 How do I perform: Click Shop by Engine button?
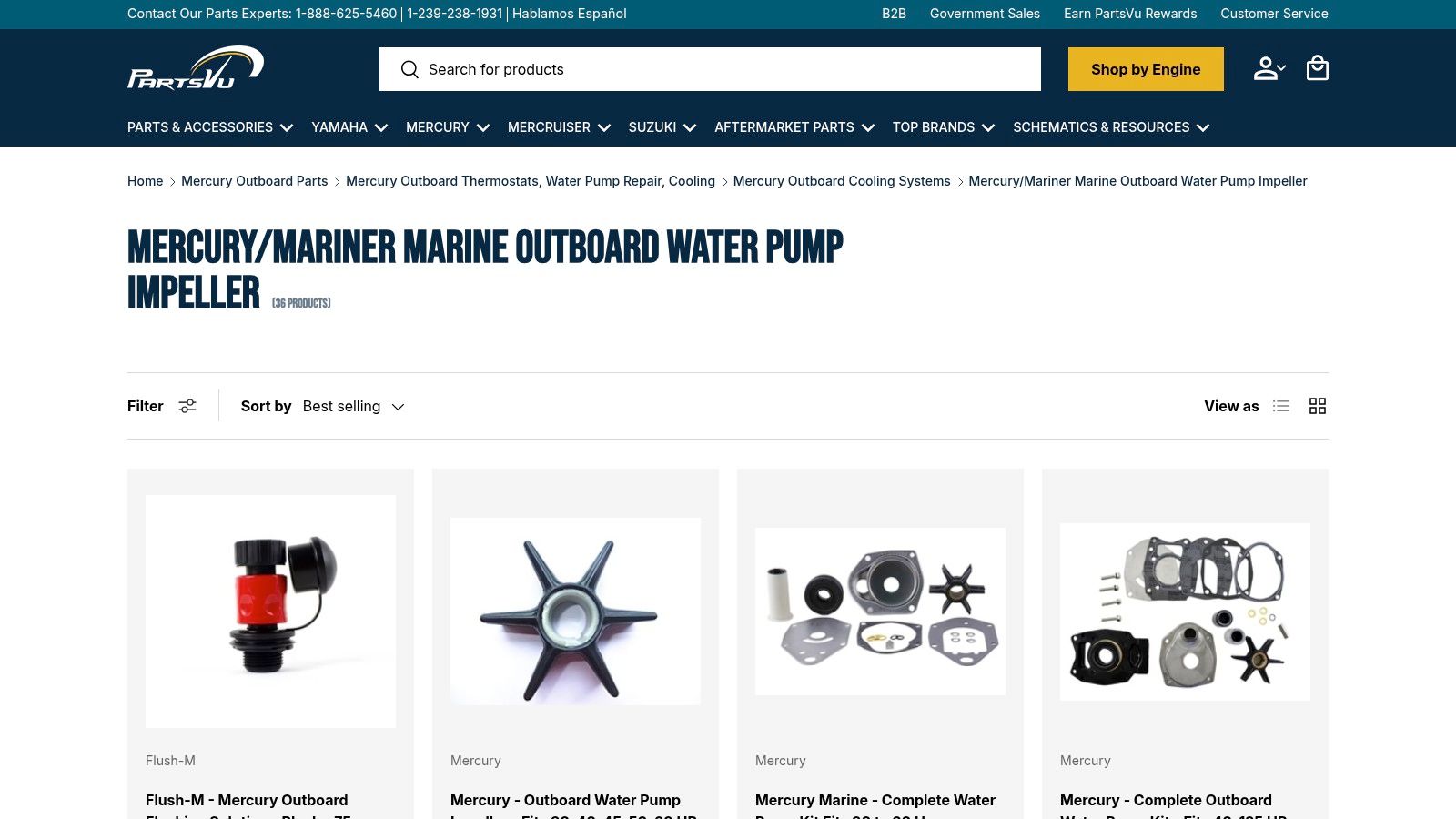coord(1146,69)
